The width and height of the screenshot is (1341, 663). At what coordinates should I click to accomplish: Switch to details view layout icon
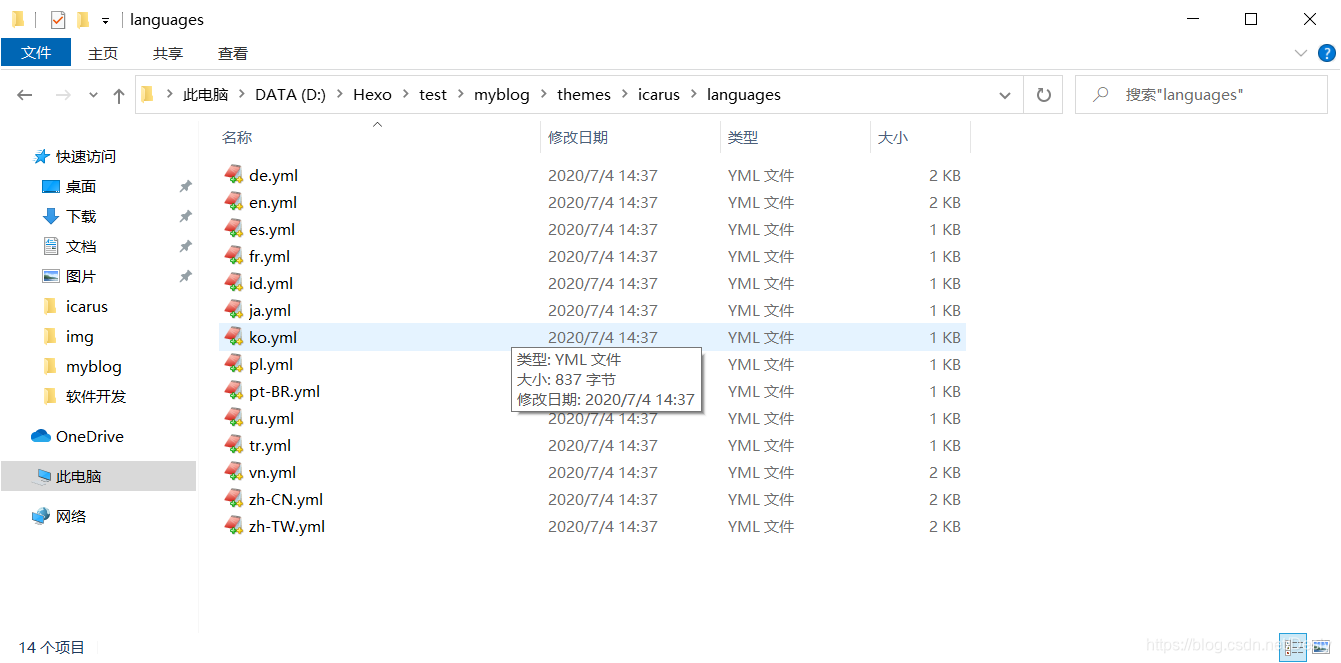tap(1293, 647)
